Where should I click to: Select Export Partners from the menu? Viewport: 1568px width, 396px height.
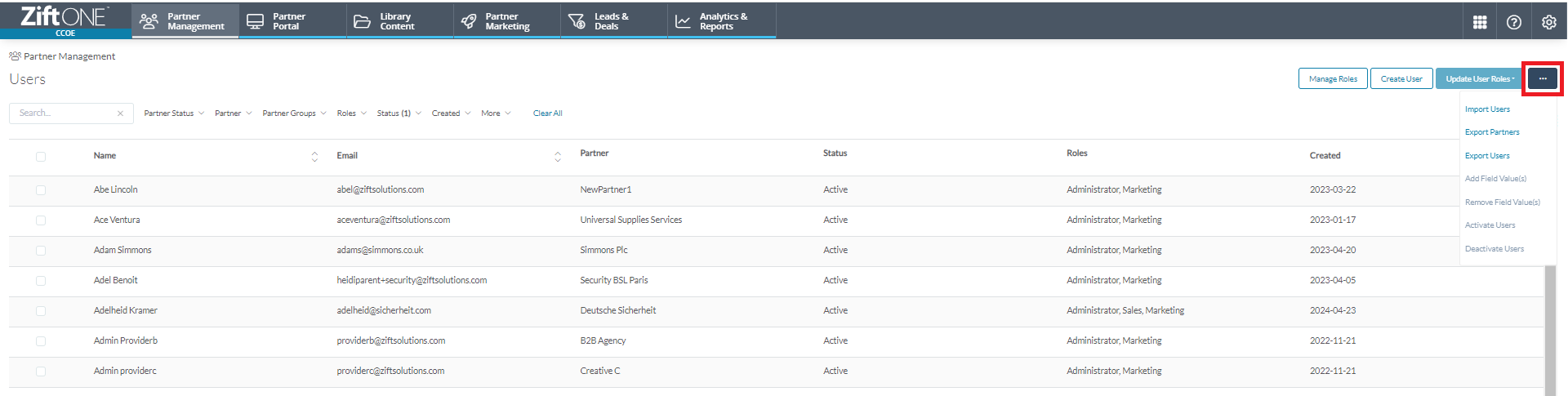tap(1492, 132)
